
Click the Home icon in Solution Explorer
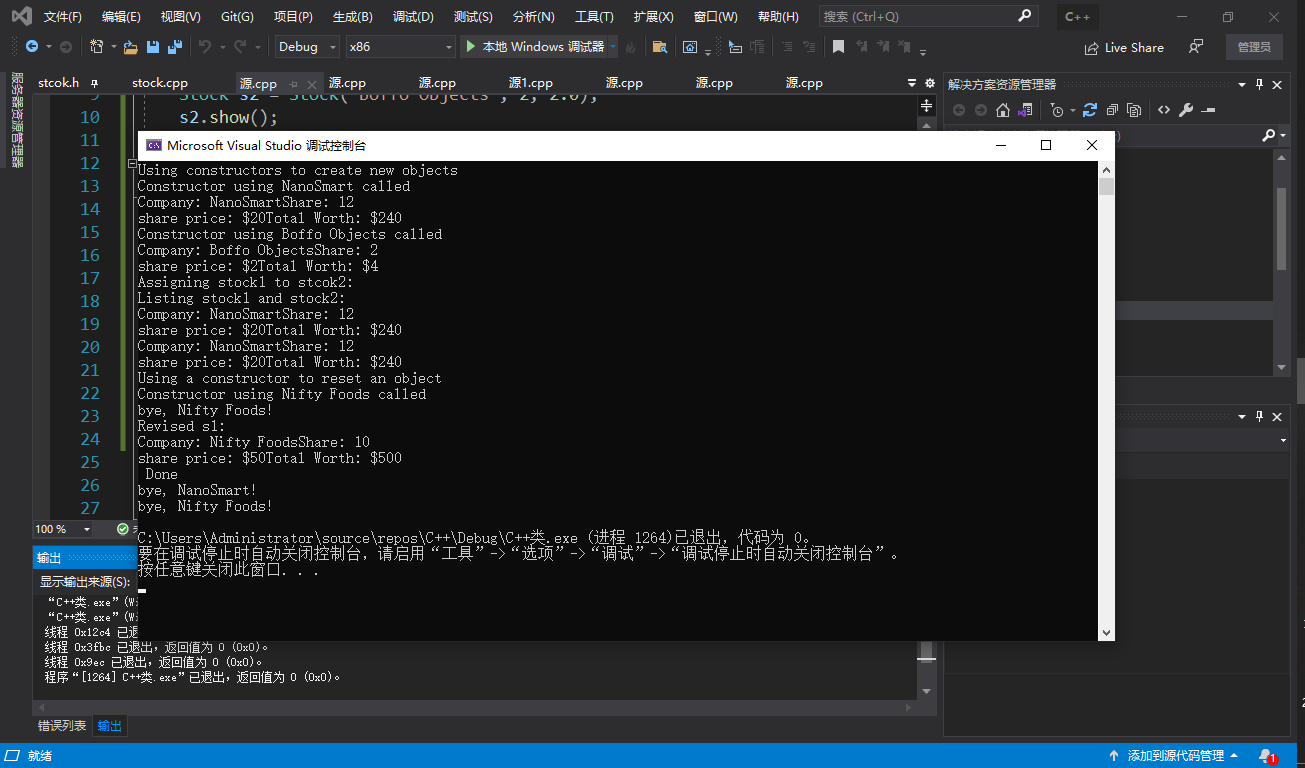tap(1002, 110)
